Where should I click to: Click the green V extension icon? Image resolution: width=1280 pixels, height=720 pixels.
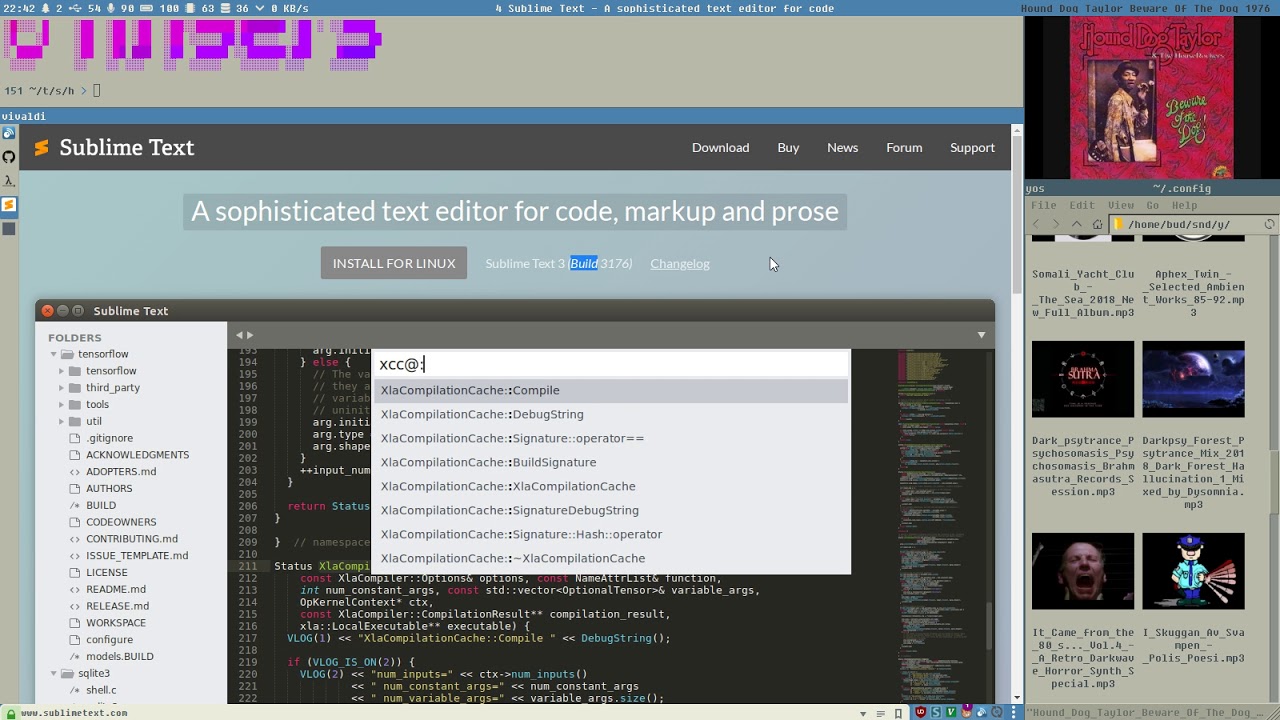(x=951, y=712)
